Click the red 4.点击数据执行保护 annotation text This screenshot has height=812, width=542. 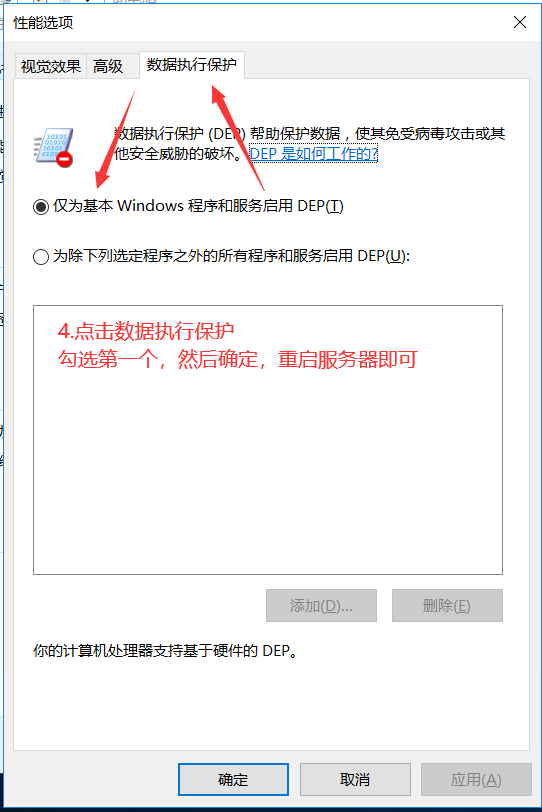pyautogui.click(x=146, y=331)
